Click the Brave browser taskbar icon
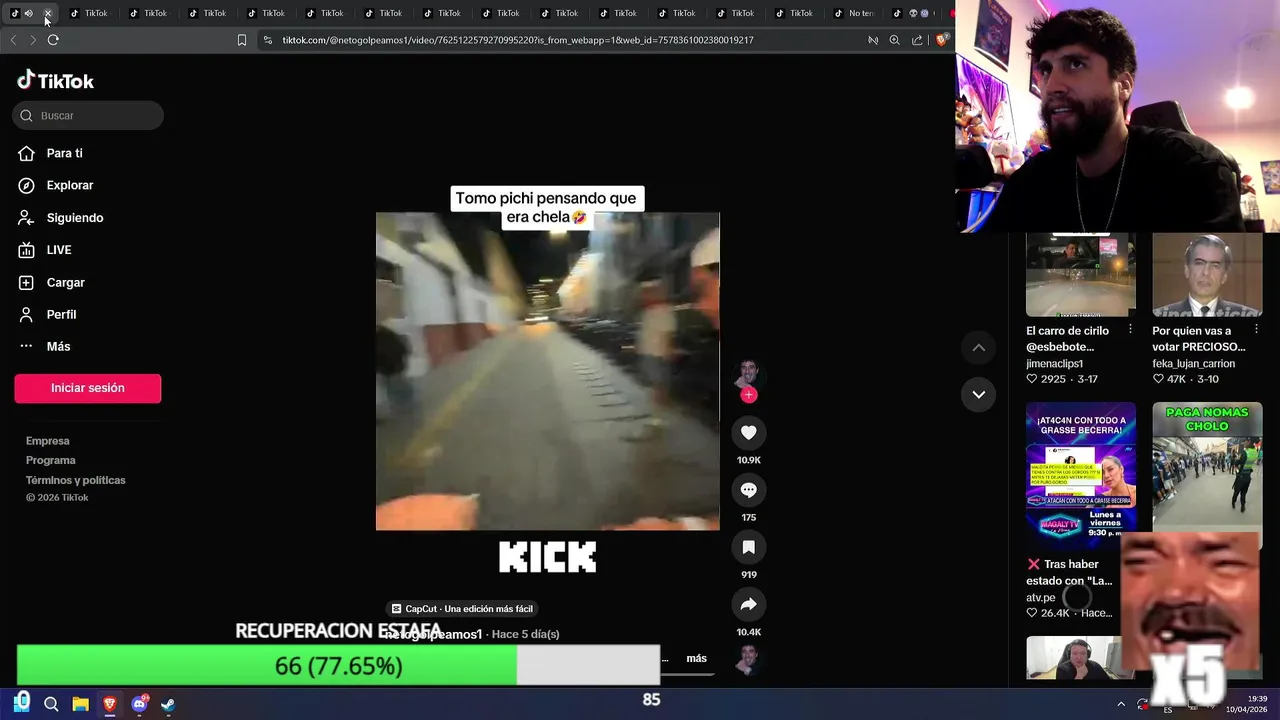This screenshot has width=1280, height=720. pyautogui.click(x=109, y=704)
